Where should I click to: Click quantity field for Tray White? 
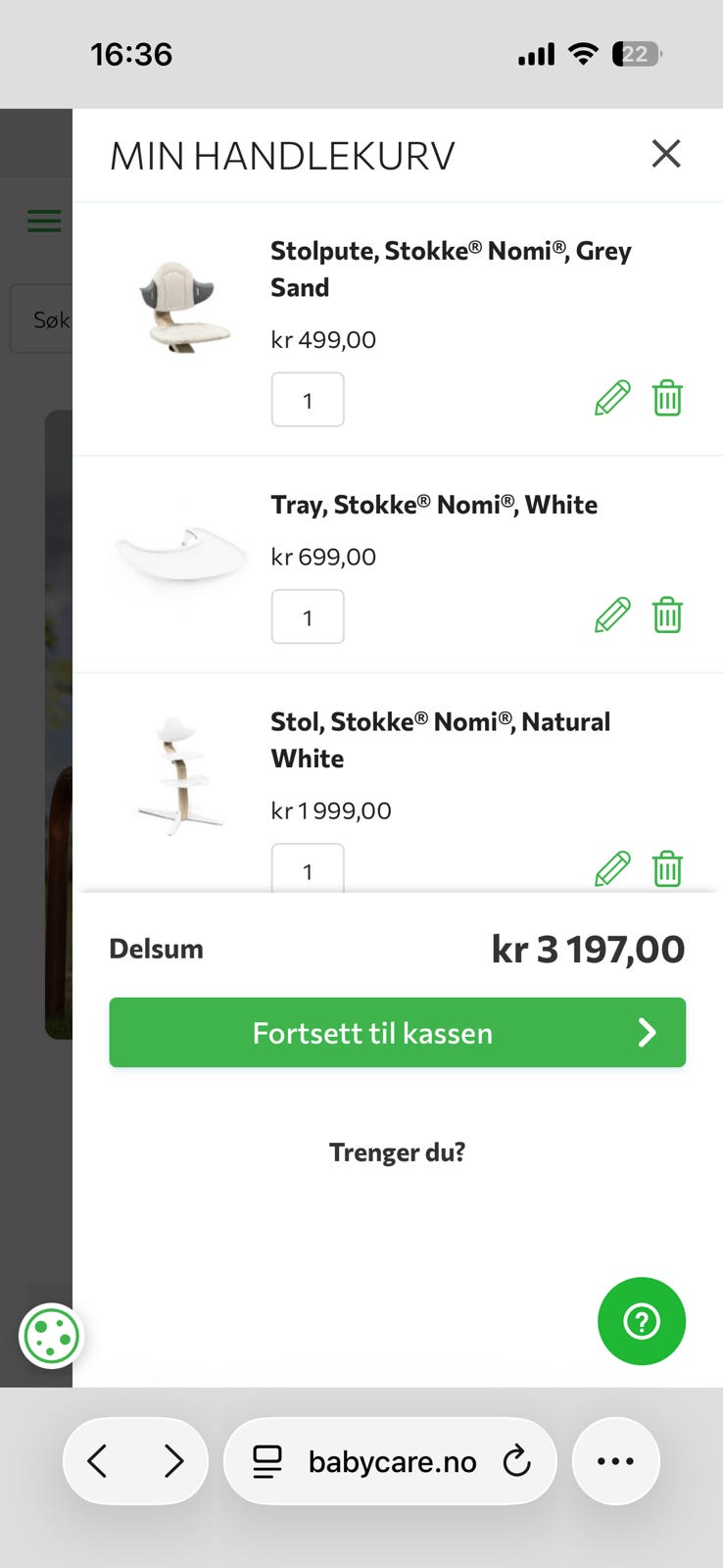point(308,617)
